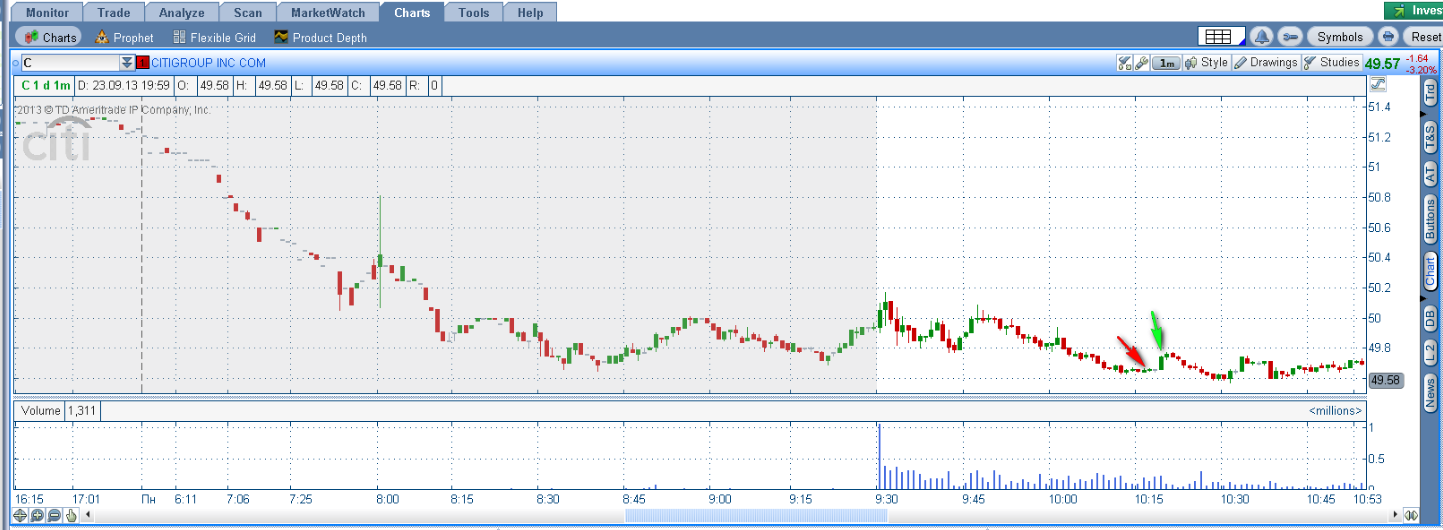This screenshot has height=530, width=1443.
Task: Select the Charts sub-tab
Action: click(49, 37)
